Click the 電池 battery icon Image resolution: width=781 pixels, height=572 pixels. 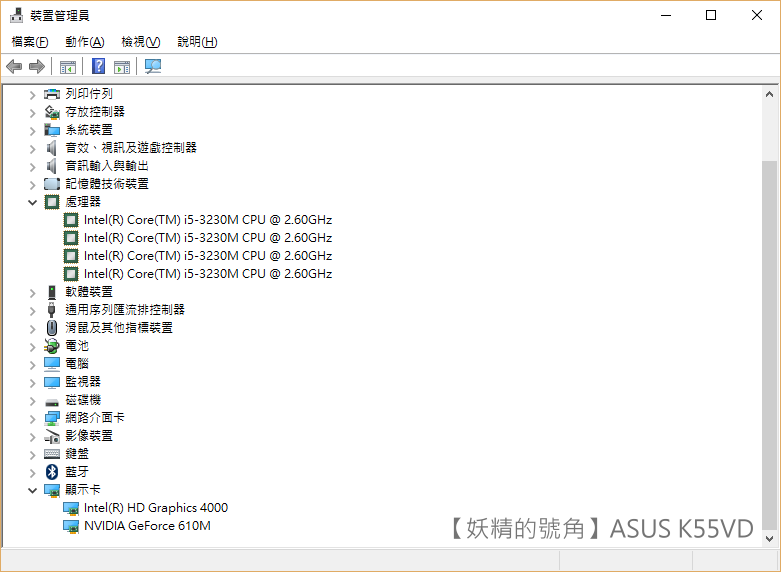52,346
